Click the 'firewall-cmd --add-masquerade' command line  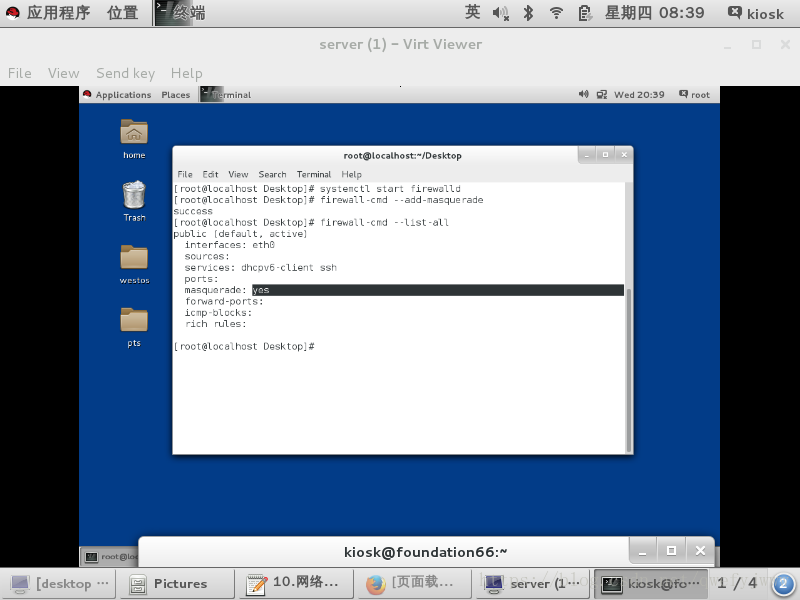pyautogui.click(x=329, y=200)
